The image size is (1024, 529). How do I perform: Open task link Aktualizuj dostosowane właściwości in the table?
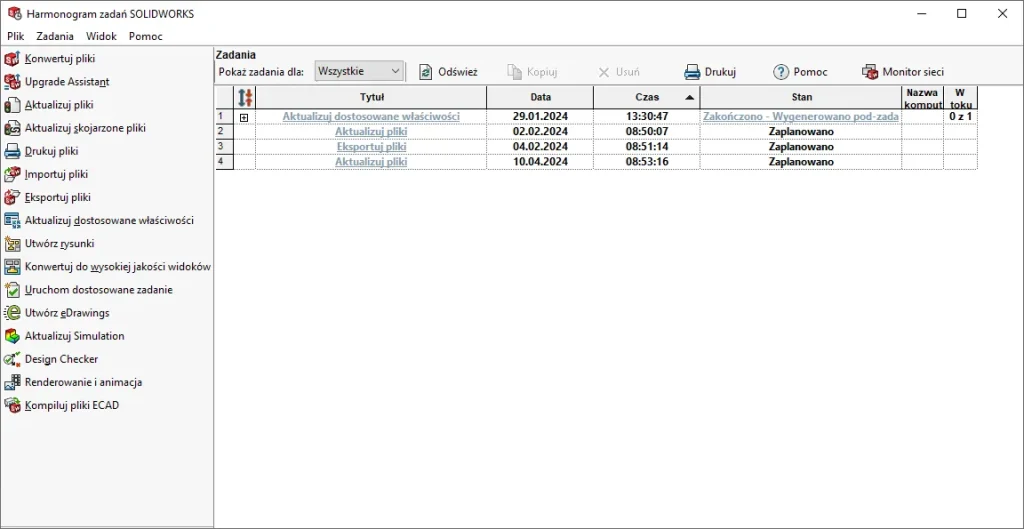pos(371,116)
